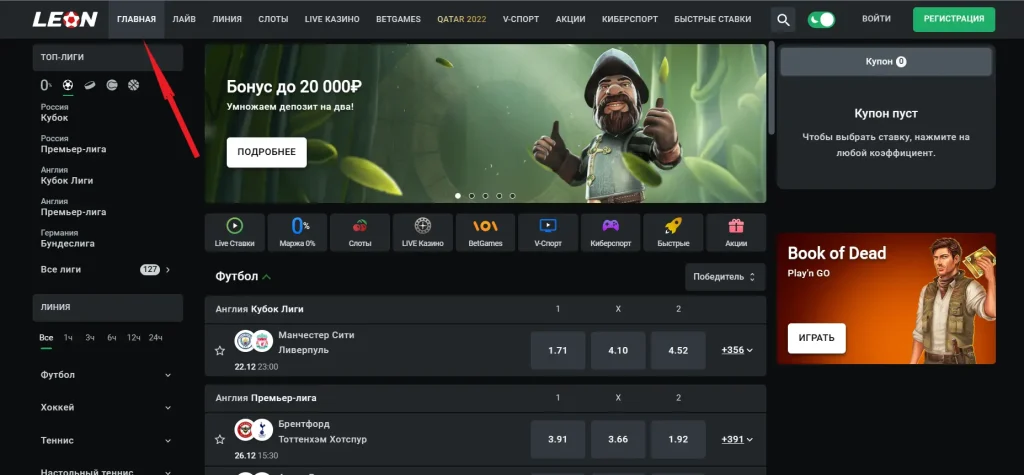Select the football icon in Топ-лиги
This screenshot has height=475, width=1024.
pos(68,85)
